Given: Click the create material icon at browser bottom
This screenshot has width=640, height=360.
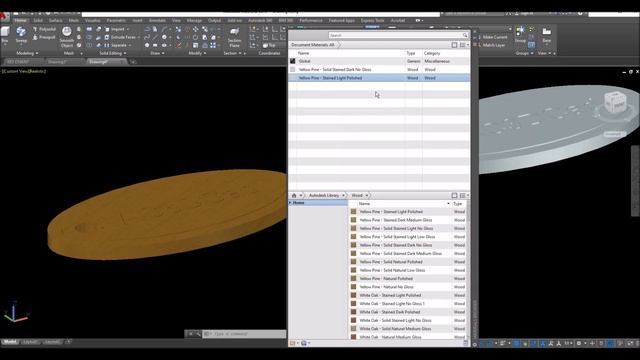Looking at the screenshot, I should 292,343.
